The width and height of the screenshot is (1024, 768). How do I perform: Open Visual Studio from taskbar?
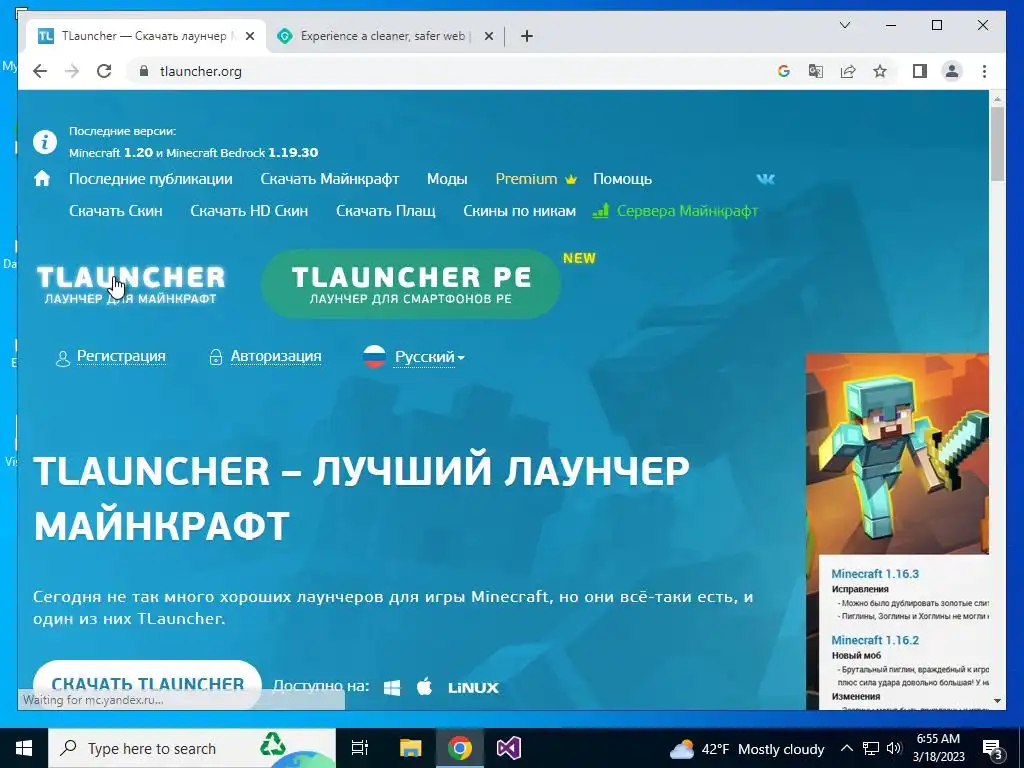pos(509,748)
